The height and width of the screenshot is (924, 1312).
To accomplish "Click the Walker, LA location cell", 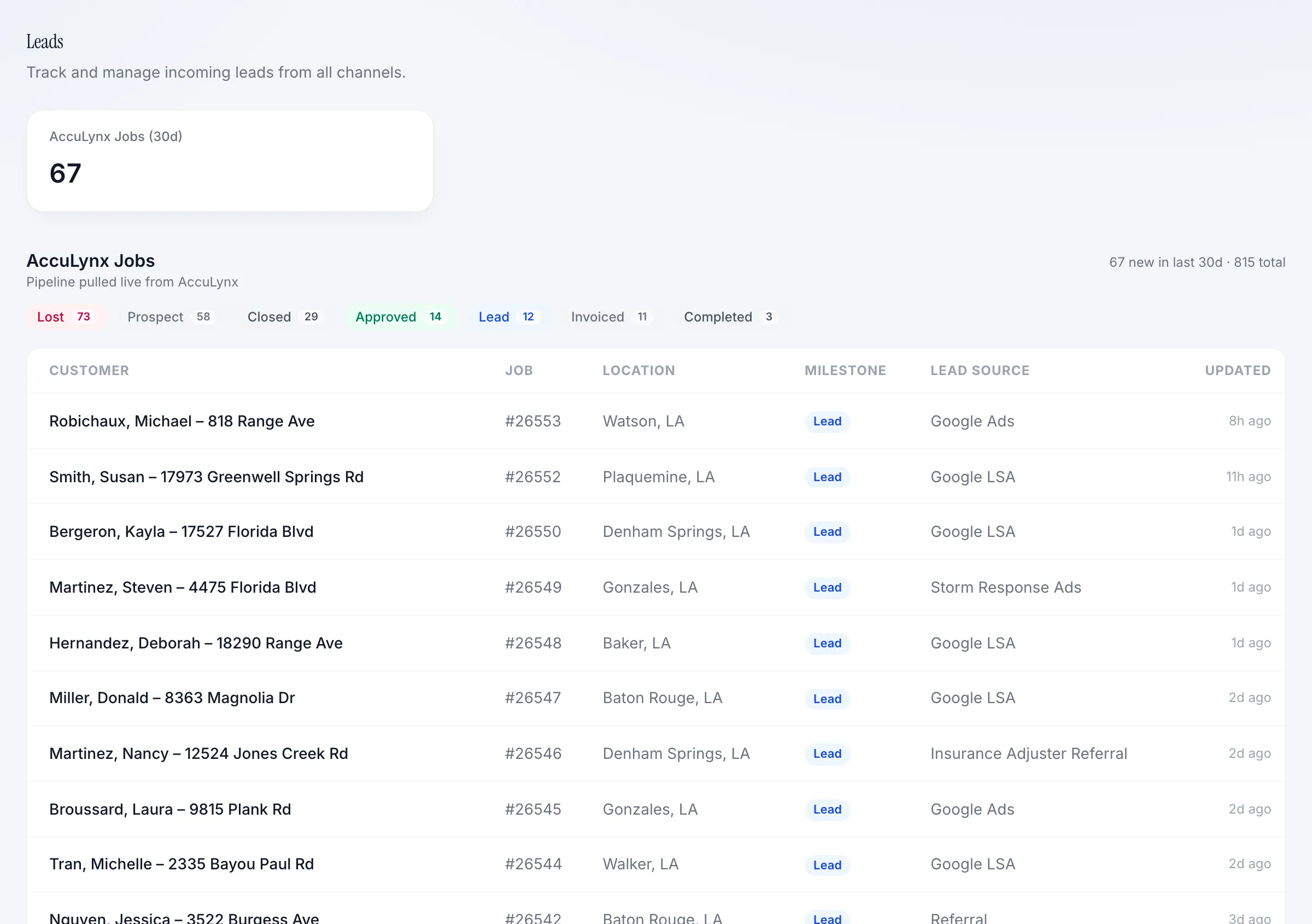I will [641, 864].
